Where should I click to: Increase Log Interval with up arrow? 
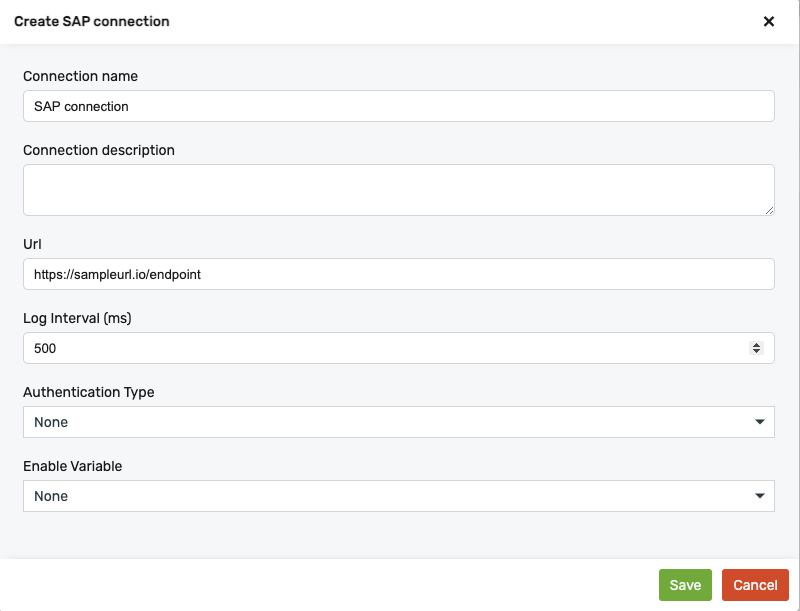point(756,344)
